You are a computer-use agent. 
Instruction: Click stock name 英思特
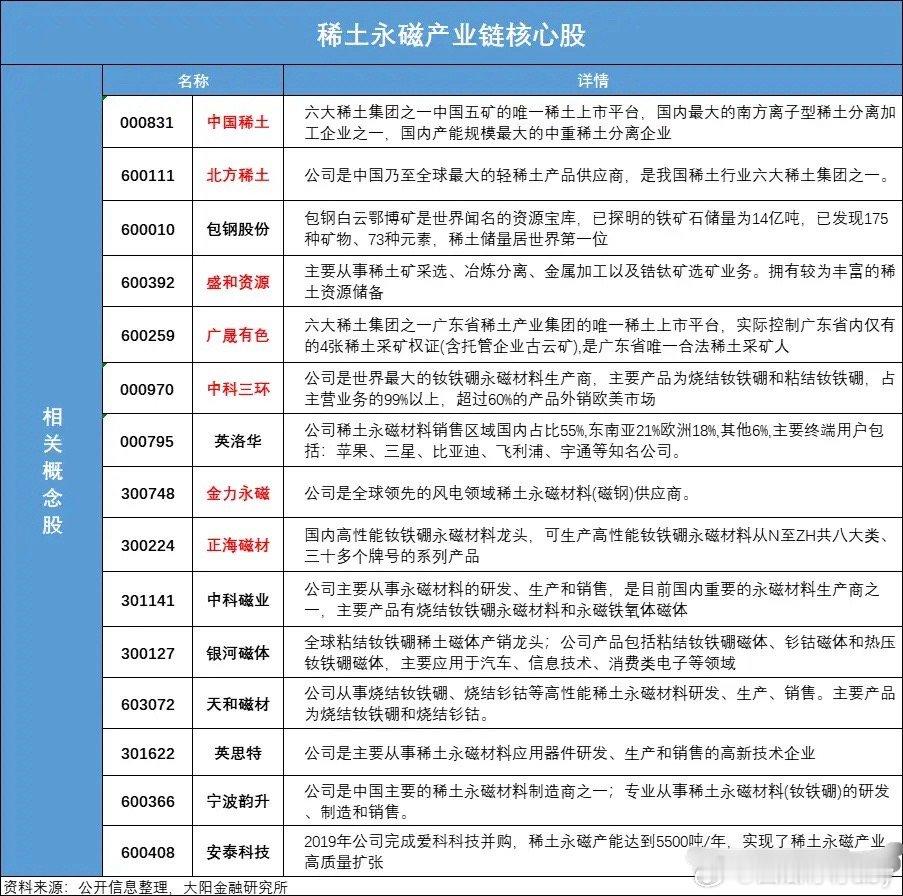pyautogui.click(x=238, y=753)
